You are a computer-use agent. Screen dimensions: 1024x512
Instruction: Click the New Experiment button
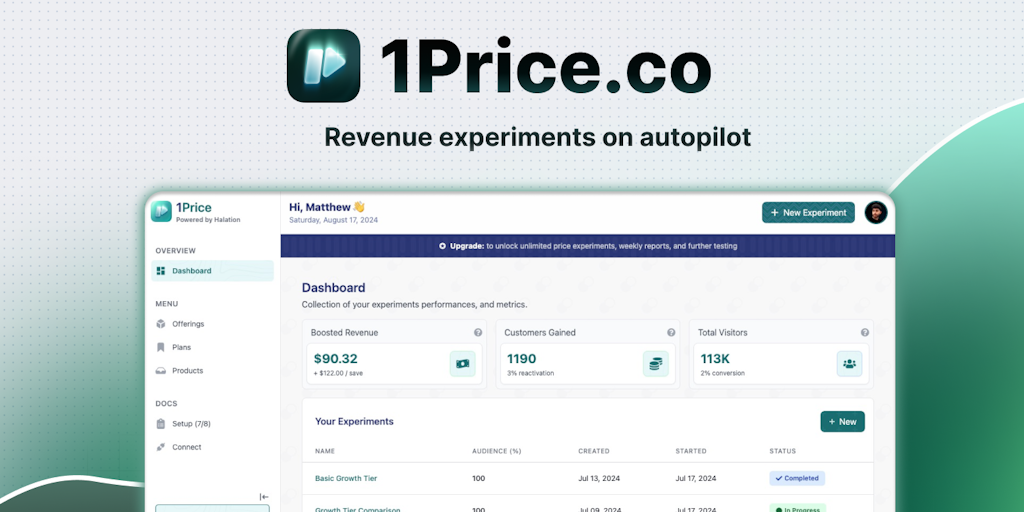click(808, 212)
